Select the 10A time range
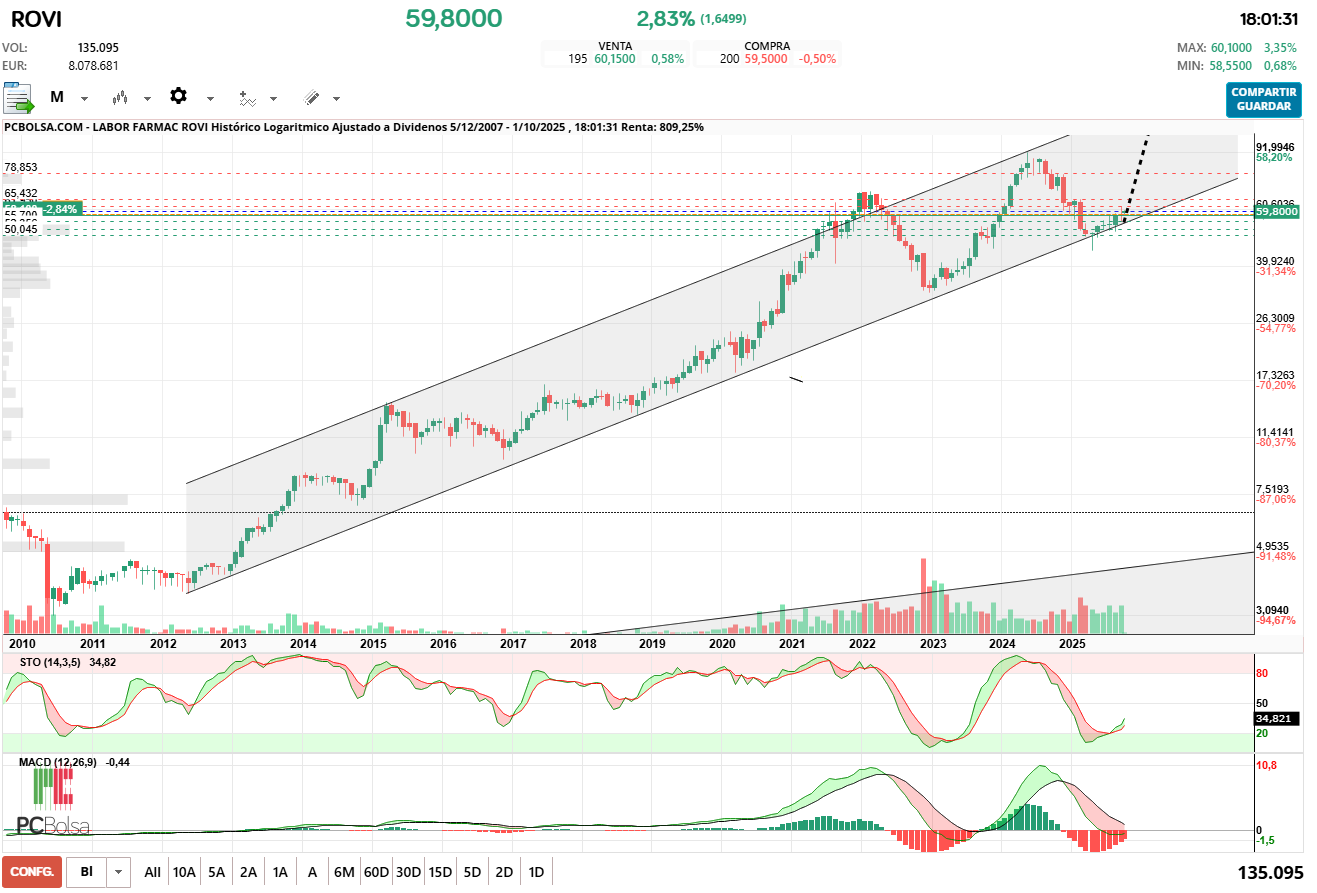 click(184, 872)
